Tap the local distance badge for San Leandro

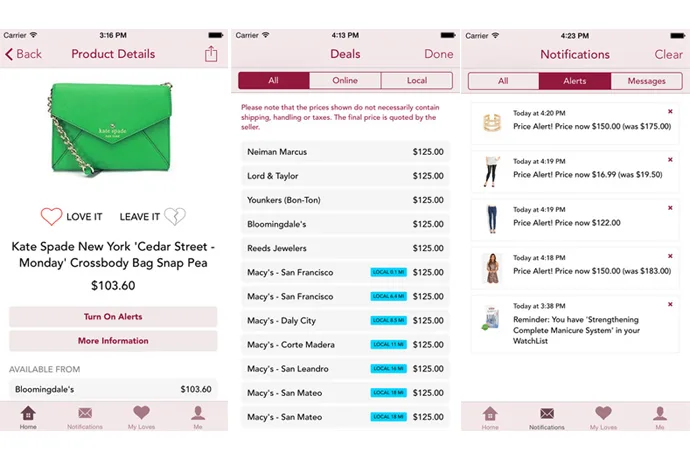(x=389, y=369)
